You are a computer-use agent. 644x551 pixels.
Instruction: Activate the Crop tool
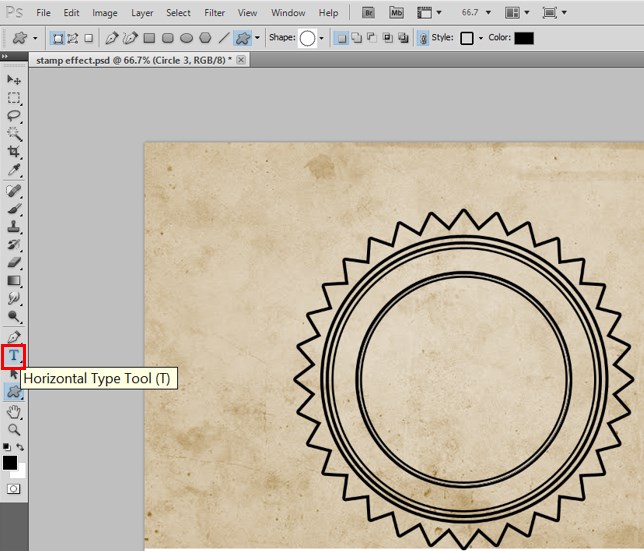pos(14,152)
